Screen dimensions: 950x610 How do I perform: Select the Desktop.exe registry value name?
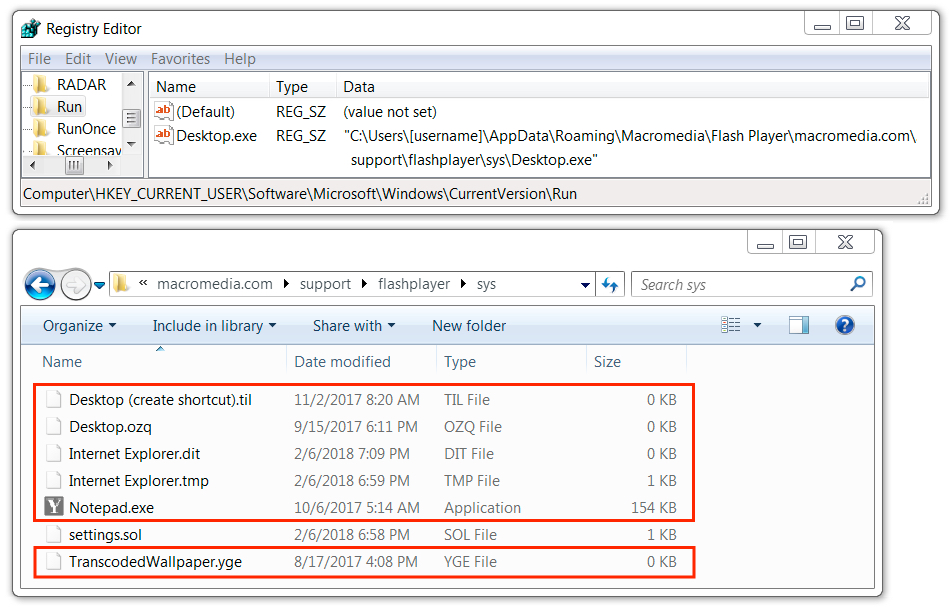(216, 136)
